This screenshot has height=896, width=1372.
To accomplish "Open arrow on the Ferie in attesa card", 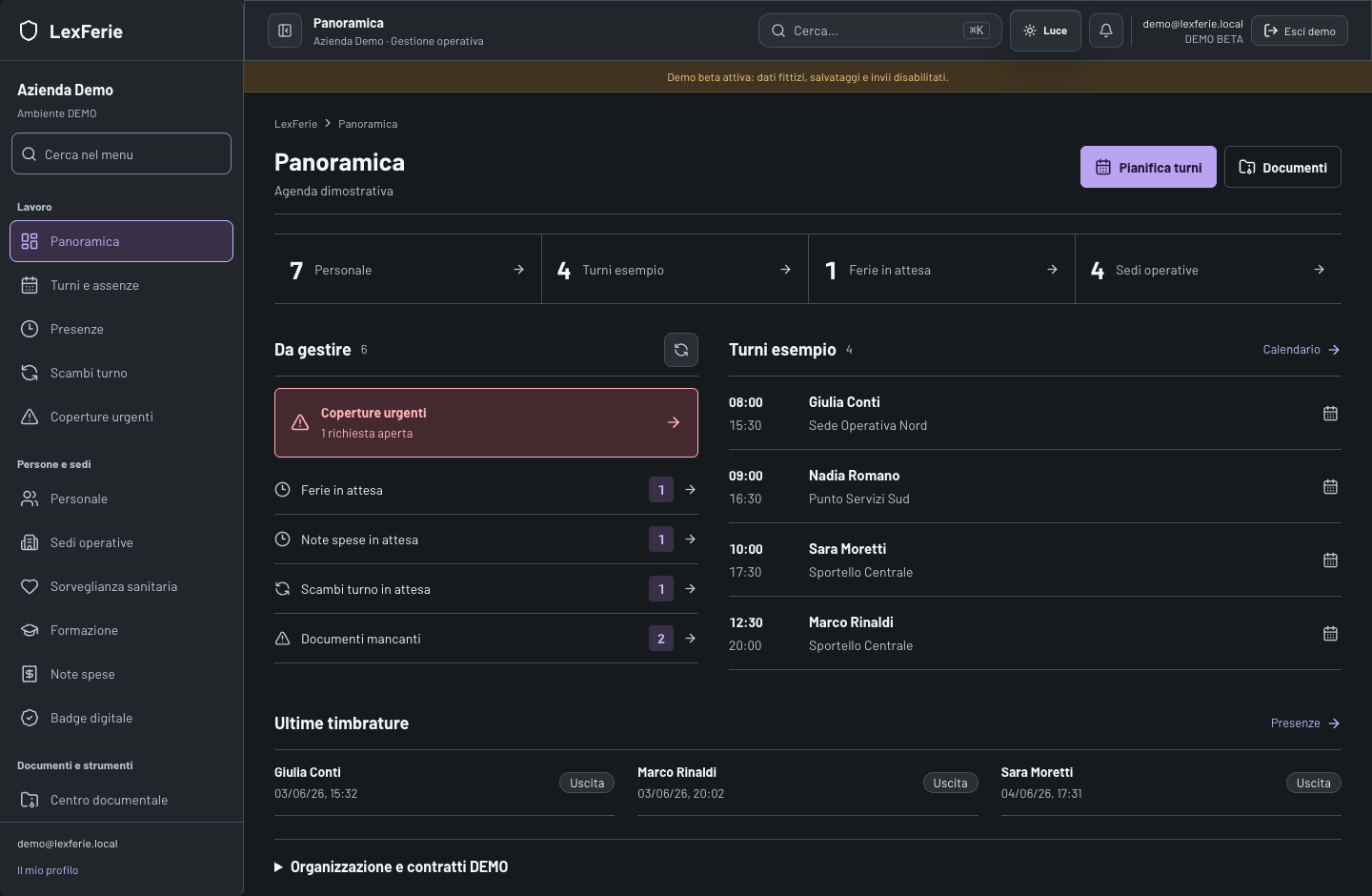I will tap(1052, 270).
